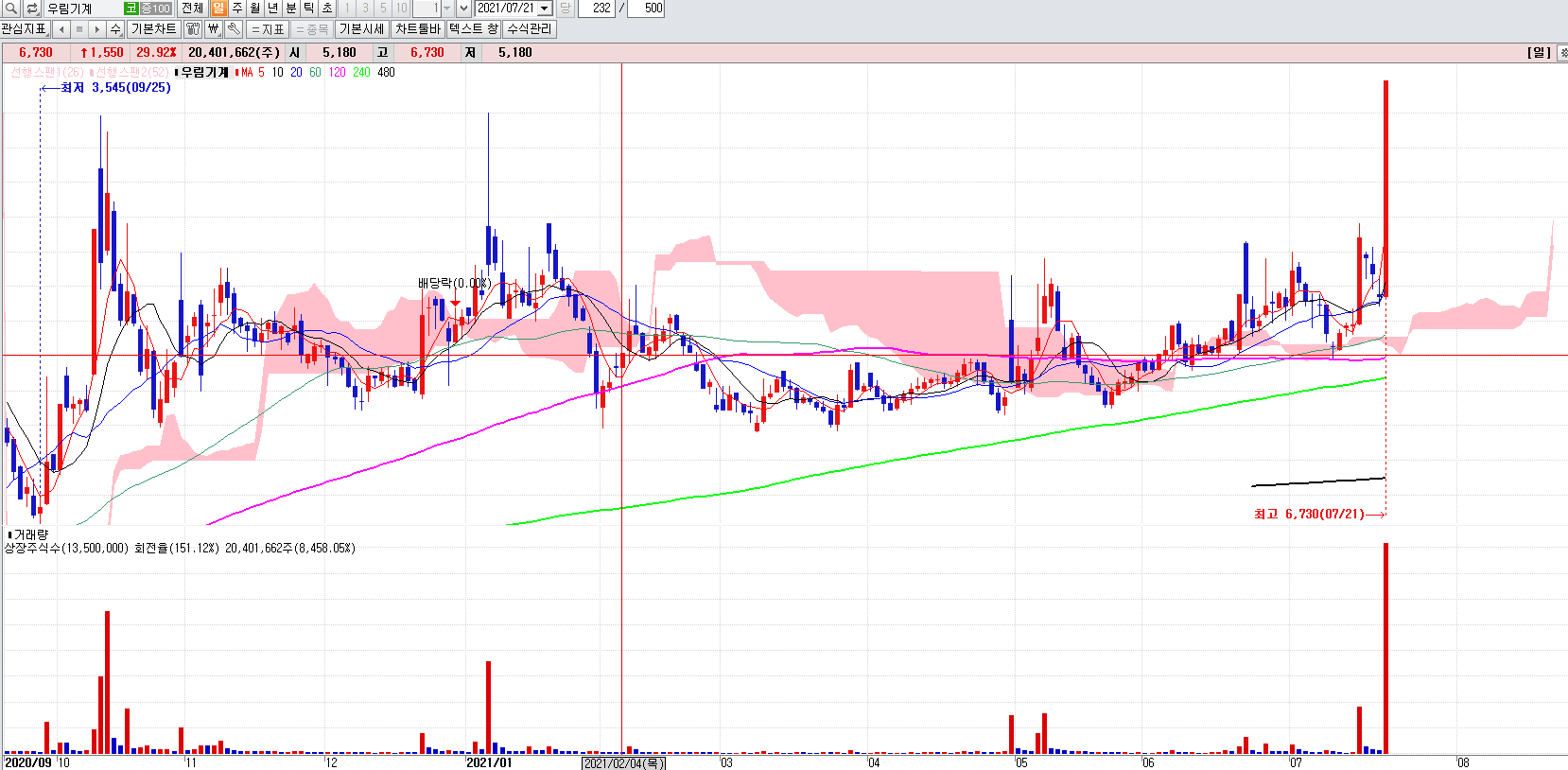This screenshot has height=770, width=1568.
Task: Select interval preset 10
Action: (402, 9)
